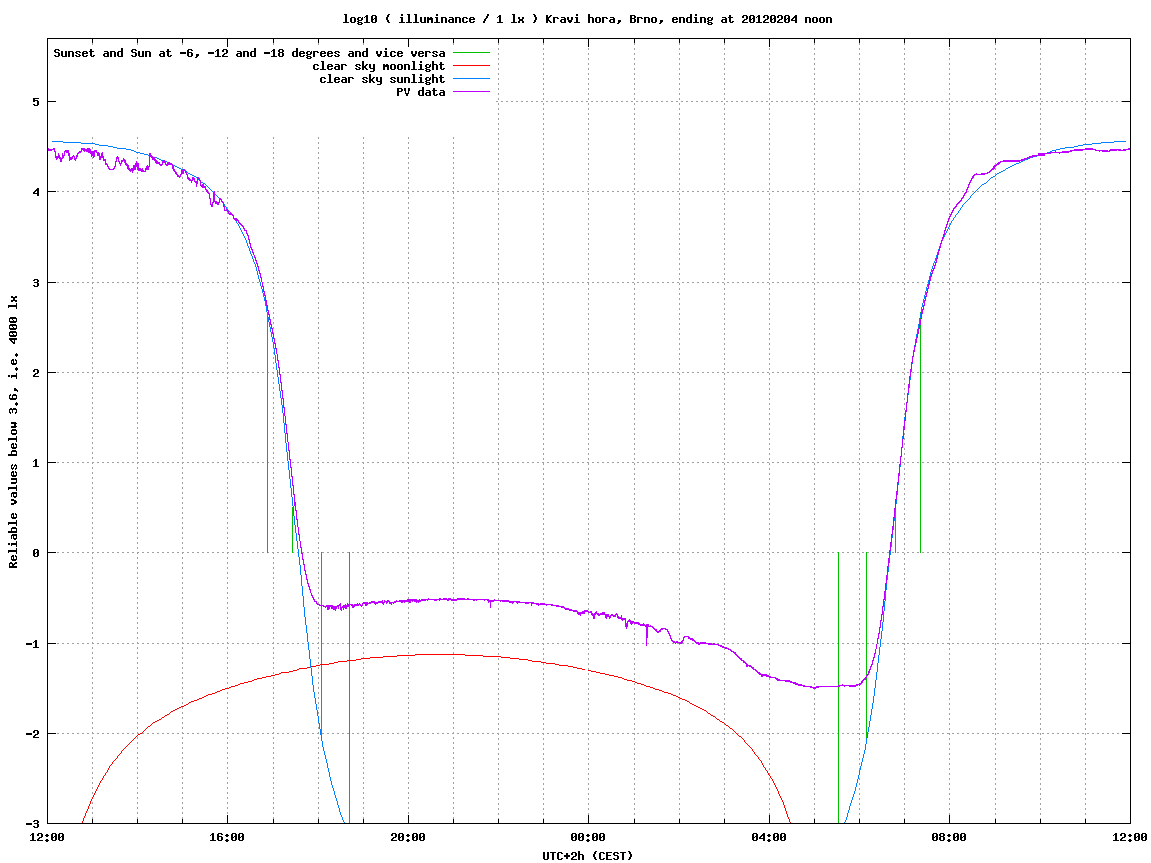
Task: Click the x-axis label 04:00
Action: (769, 837)
